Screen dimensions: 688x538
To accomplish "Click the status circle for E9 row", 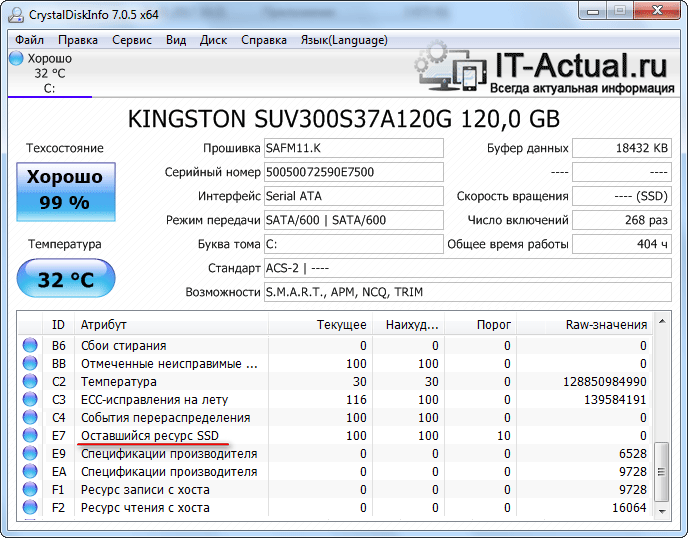I will point(30,453).
